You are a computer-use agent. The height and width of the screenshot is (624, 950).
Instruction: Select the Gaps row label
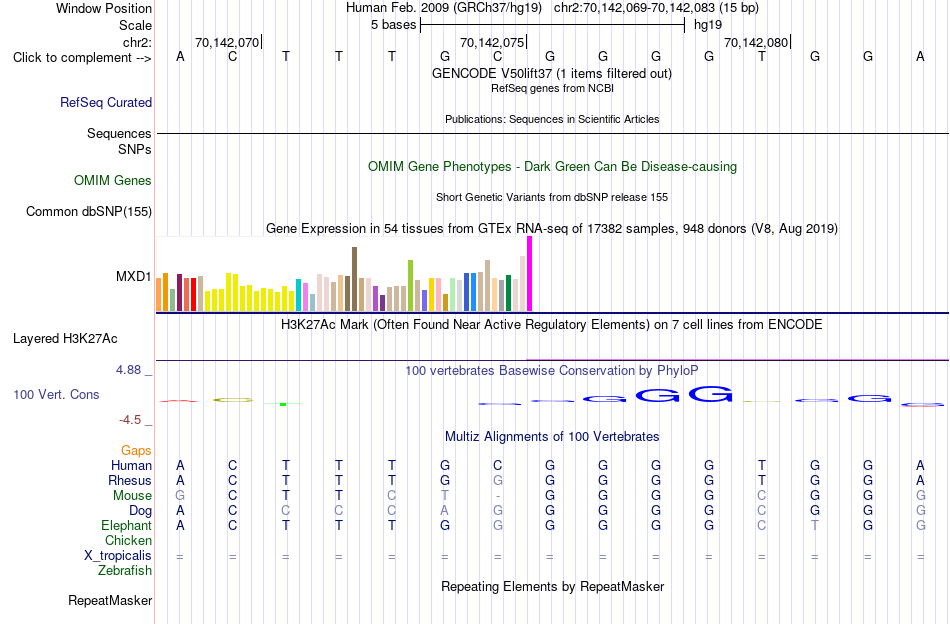(136, 450)
